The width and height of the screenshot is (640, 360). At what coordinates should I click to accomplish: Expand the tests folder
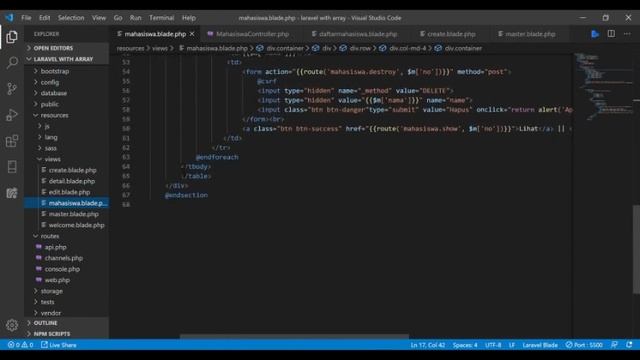point(67,302)
